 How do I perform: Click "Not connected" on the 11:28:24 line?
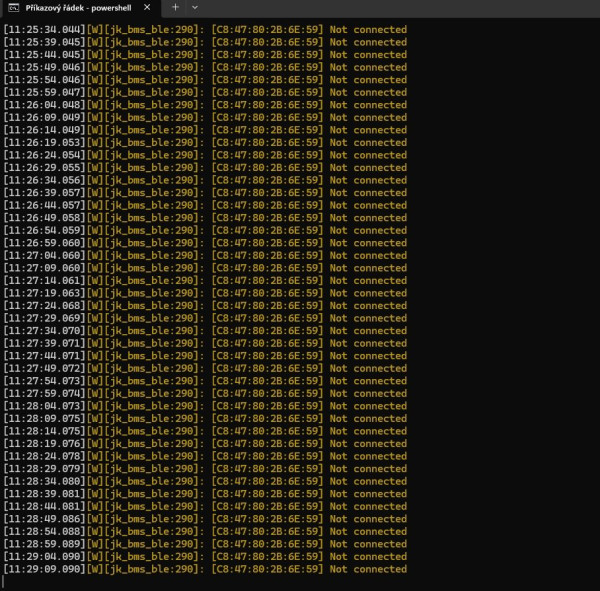tap(367, 456)
